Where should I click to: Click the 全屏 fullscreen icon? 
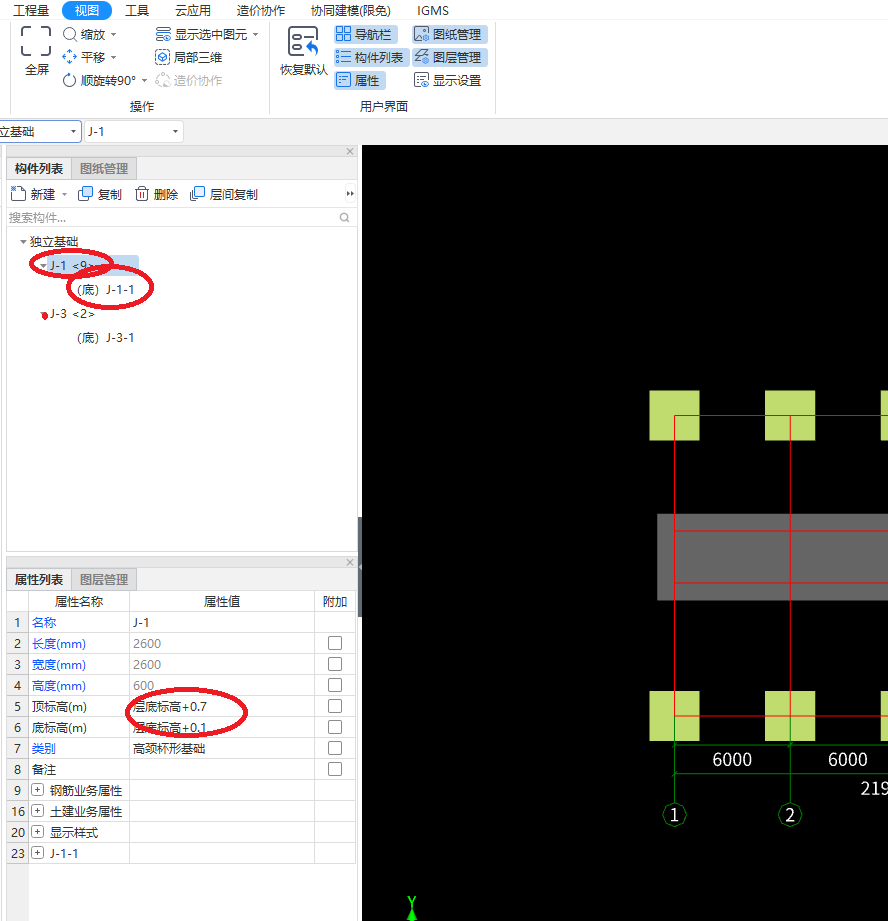click(36, 42)
